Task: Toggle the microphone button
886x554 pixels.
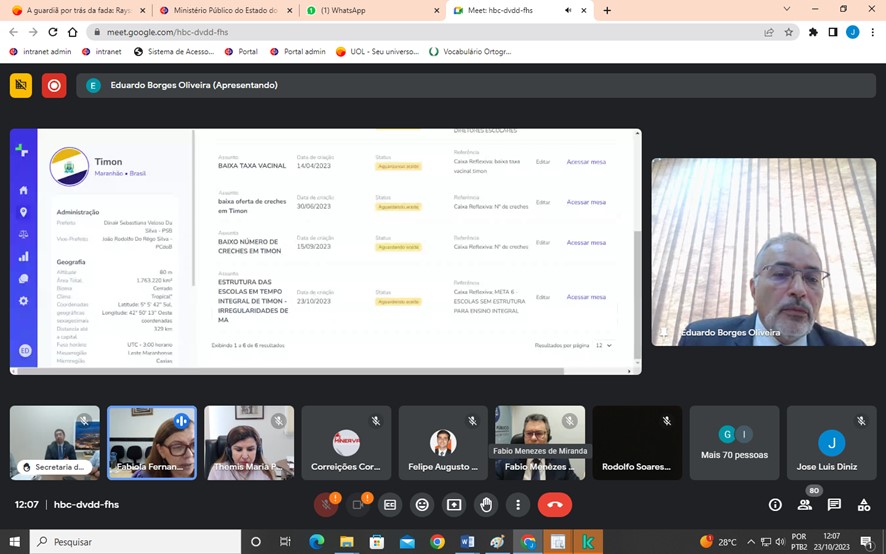Action: tap(325, 505)
